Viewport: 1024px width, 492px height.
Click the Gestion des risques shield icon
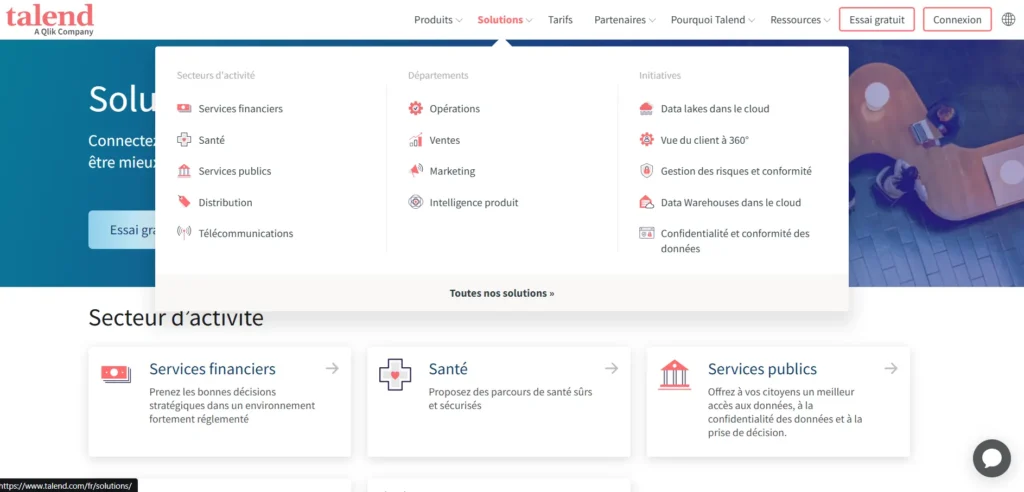tap(647, 171)
